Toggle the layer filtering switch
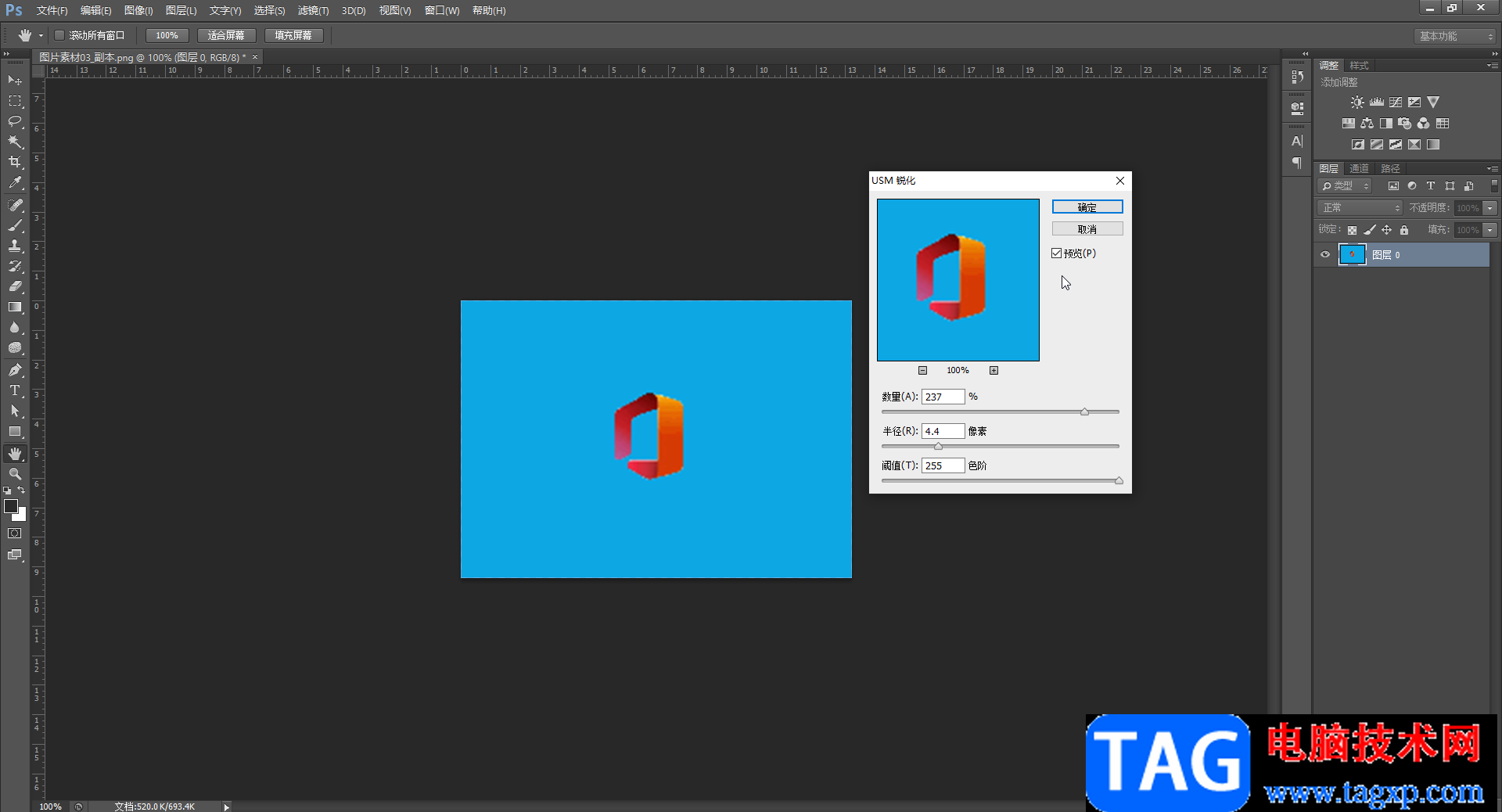 point(1494,186)
